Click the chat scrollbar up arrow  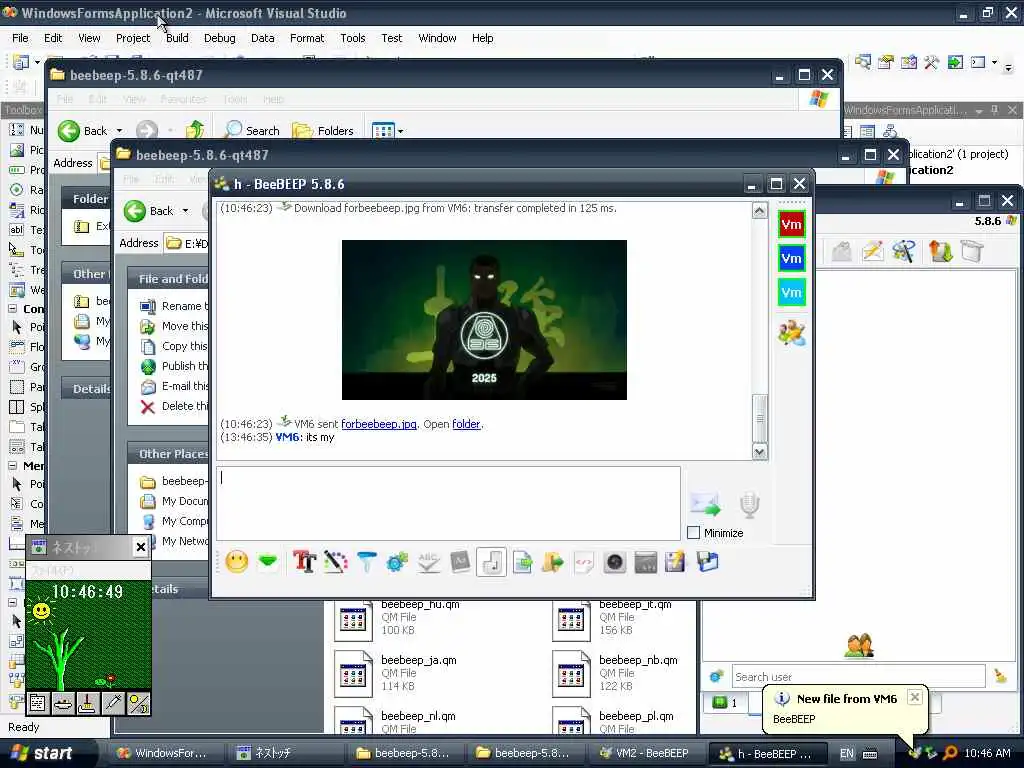click(x=759, y=211)
